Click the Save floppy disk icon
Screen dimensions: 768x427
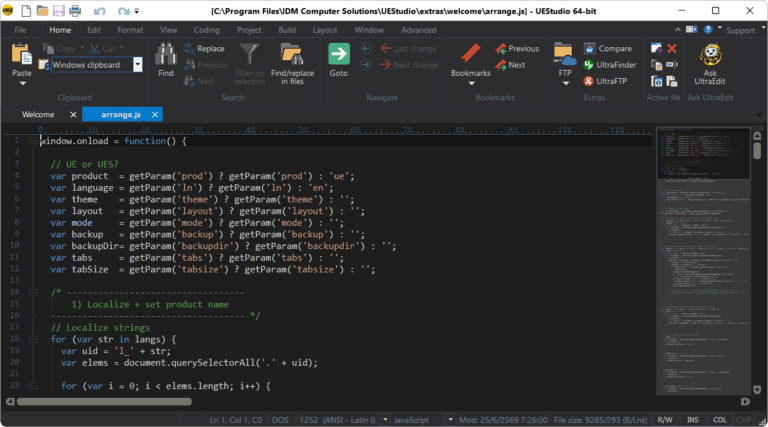[x=58, y=10]
